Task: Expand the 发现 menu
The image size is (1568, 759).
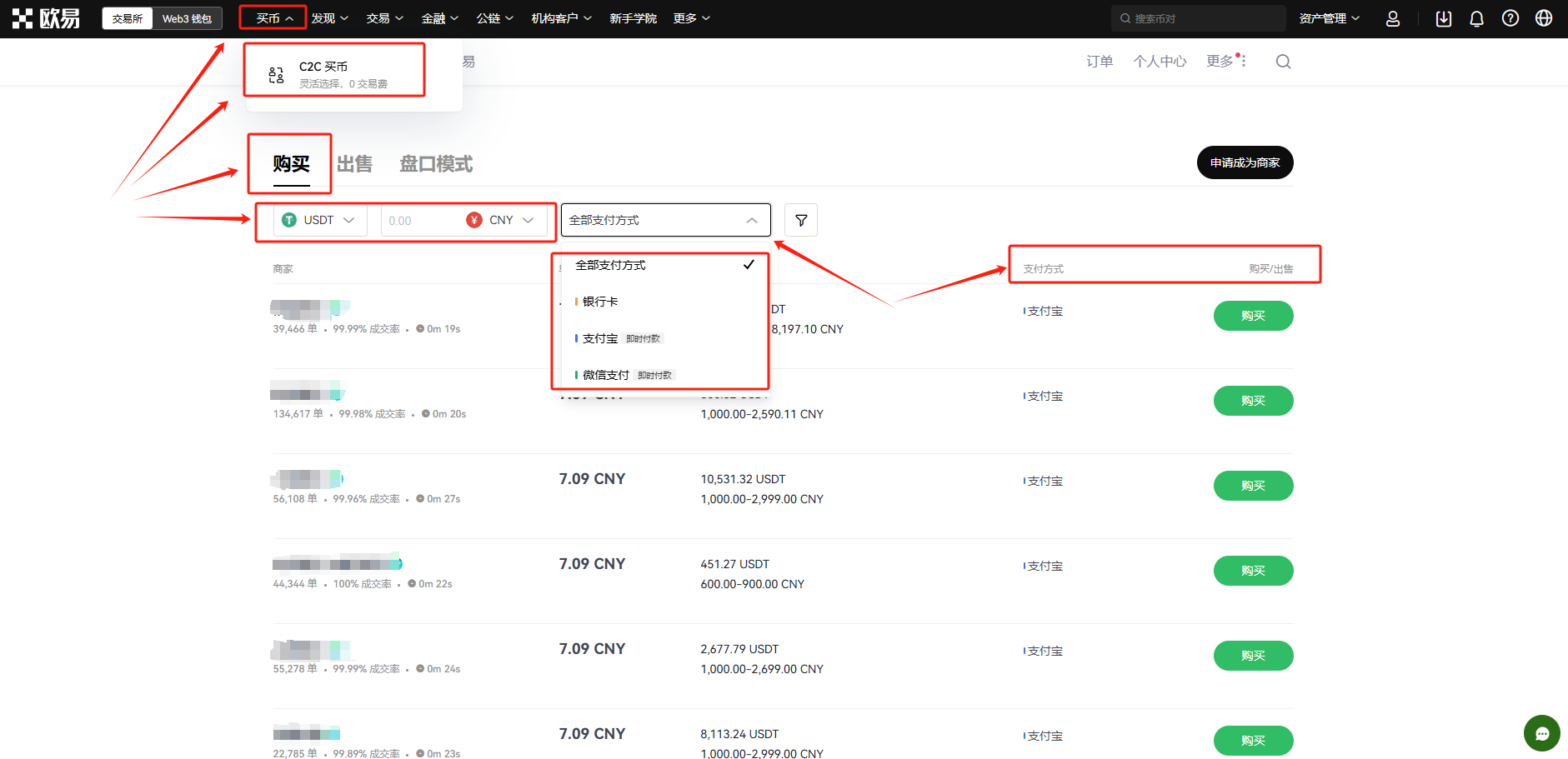Action: (x=329, y=18)
